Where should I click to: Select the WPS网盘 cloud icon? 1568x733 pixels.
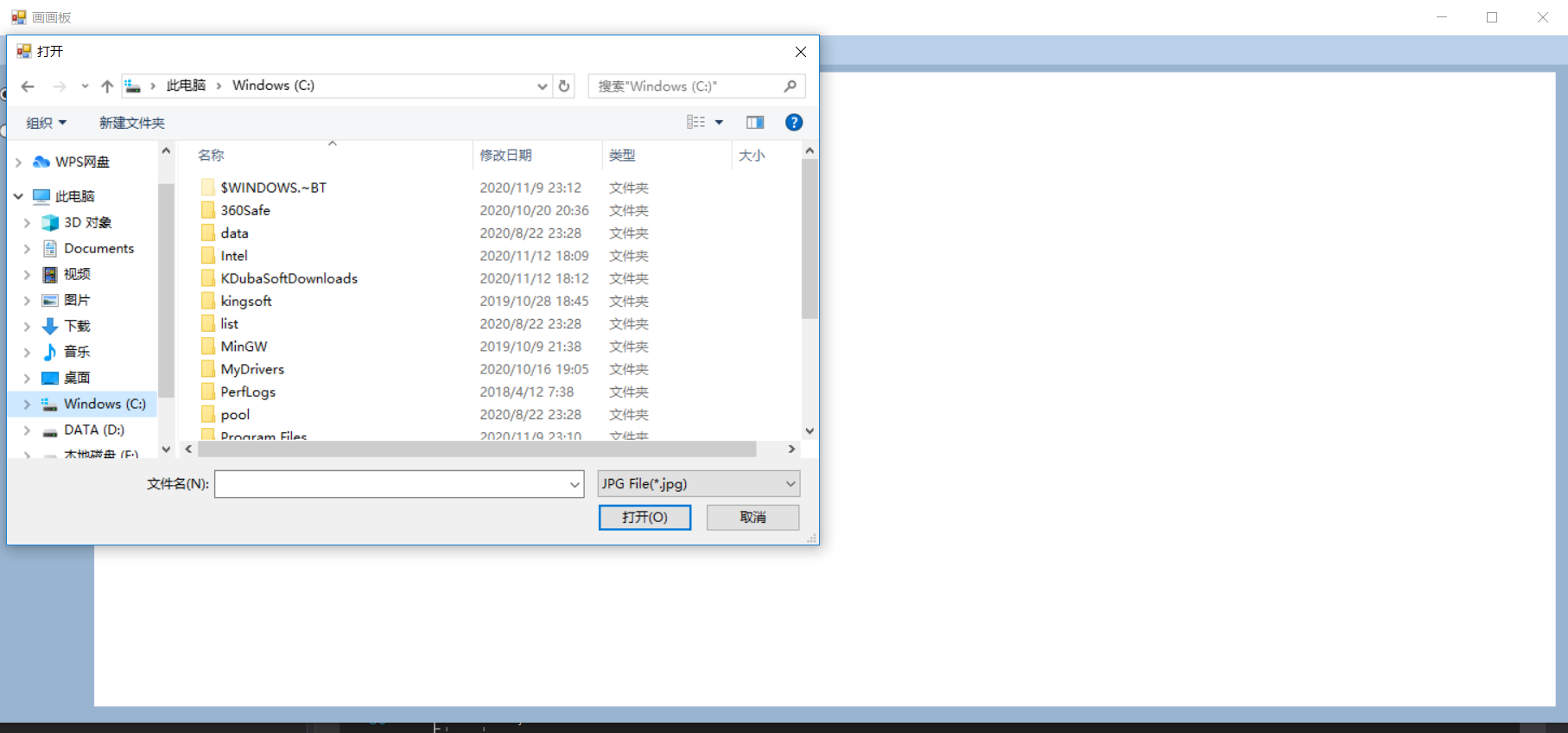point(41,162)
